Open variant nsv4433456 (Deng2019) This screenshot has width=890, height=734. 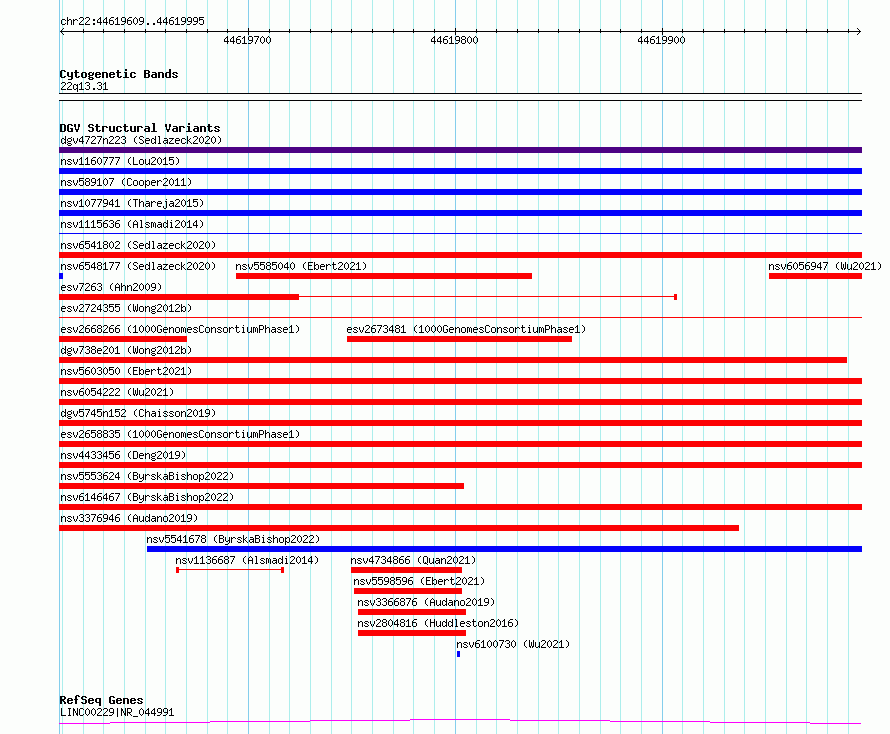tap(123, 455)
